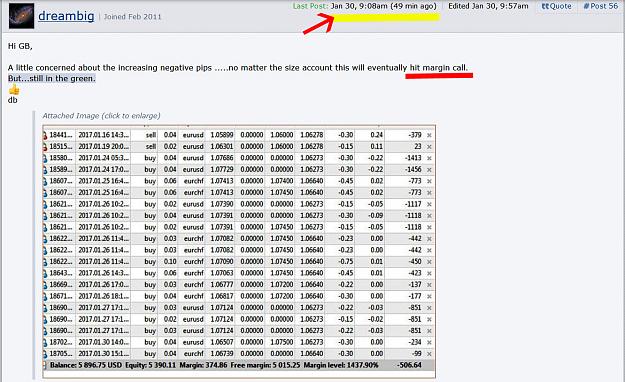Click the 'Hi GB,' greeting line
This screenshot has height=382, width=625.
[20, 46]
